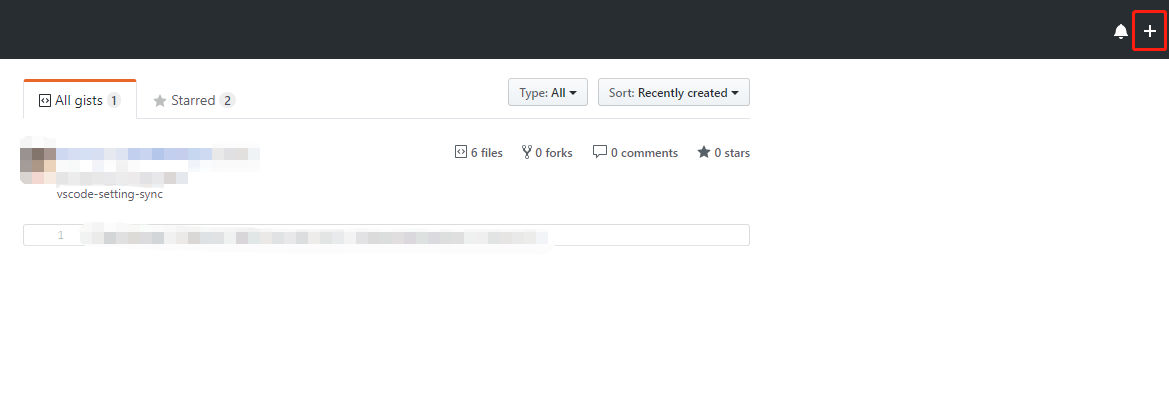Click line number 1 in code preview
1169x413 pixels.
61,235
